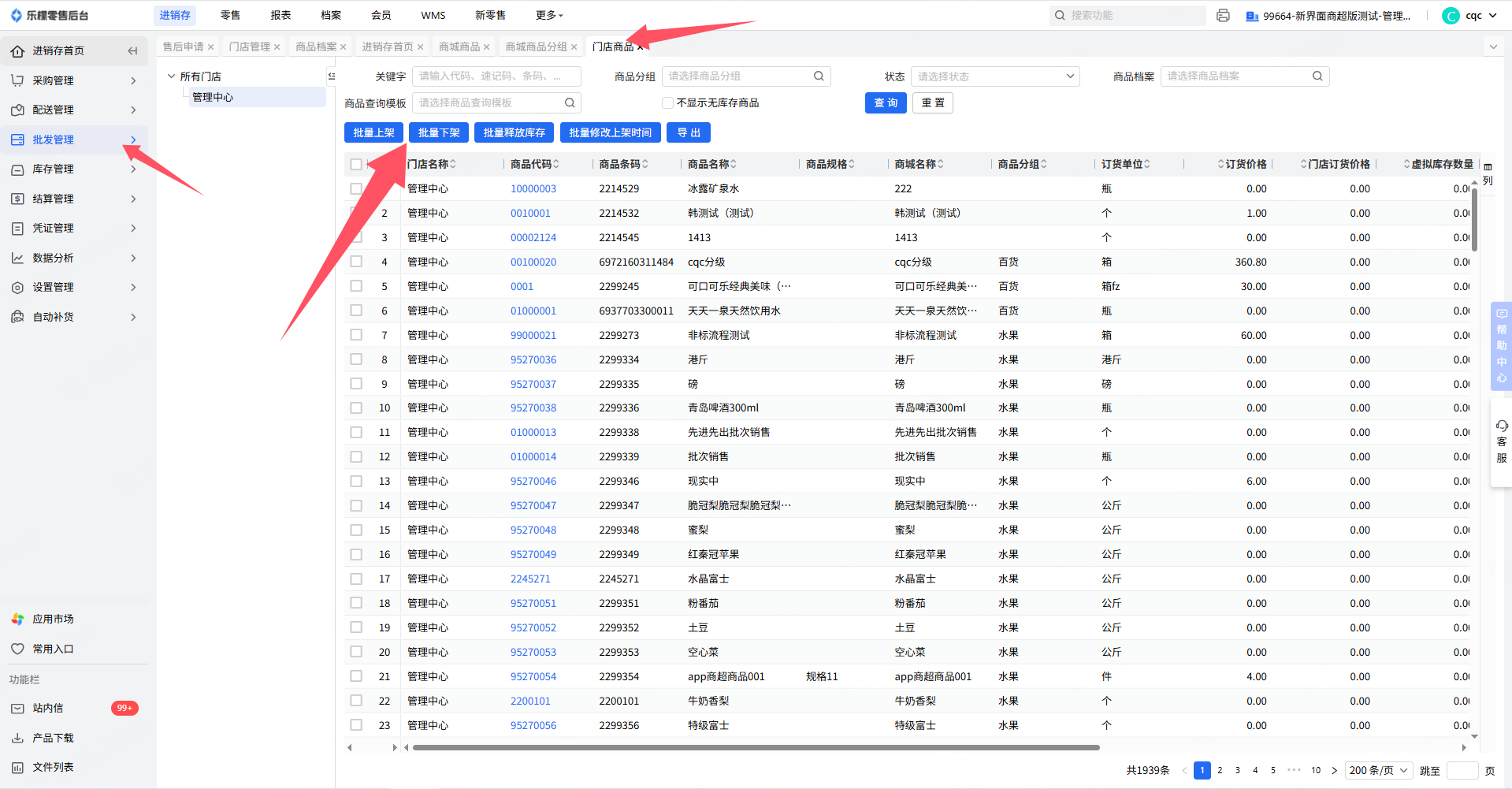Click the 批量上架 button
1512x789 pixels.
pos(373,132)
